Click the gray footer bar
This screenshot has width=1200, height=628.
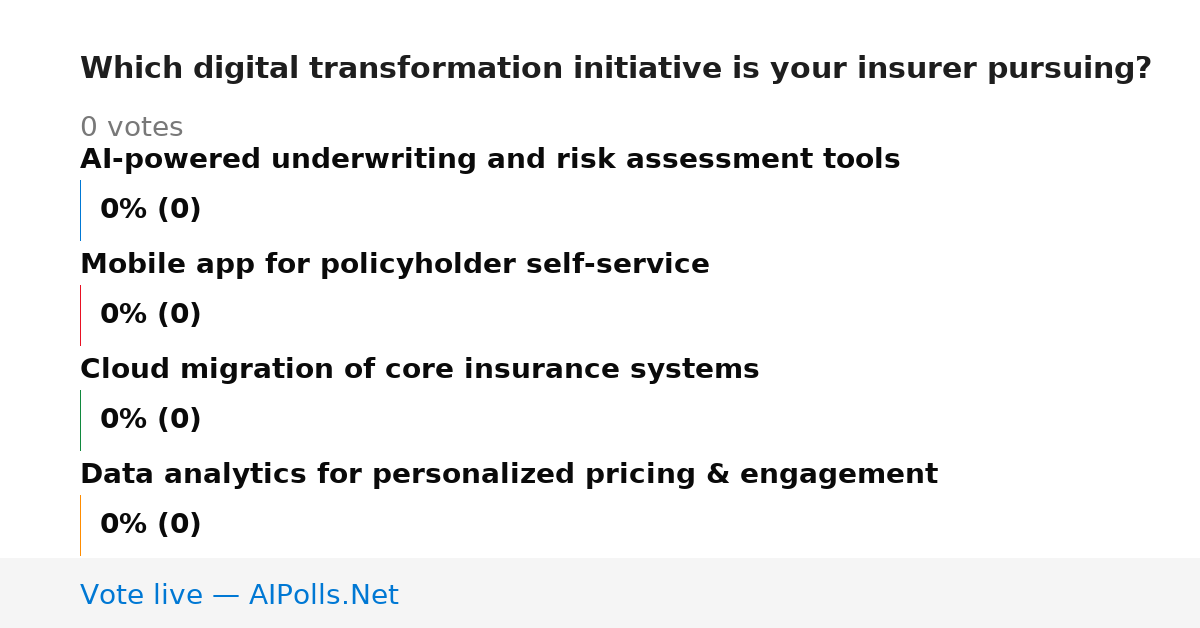click(x=600, y=593)
